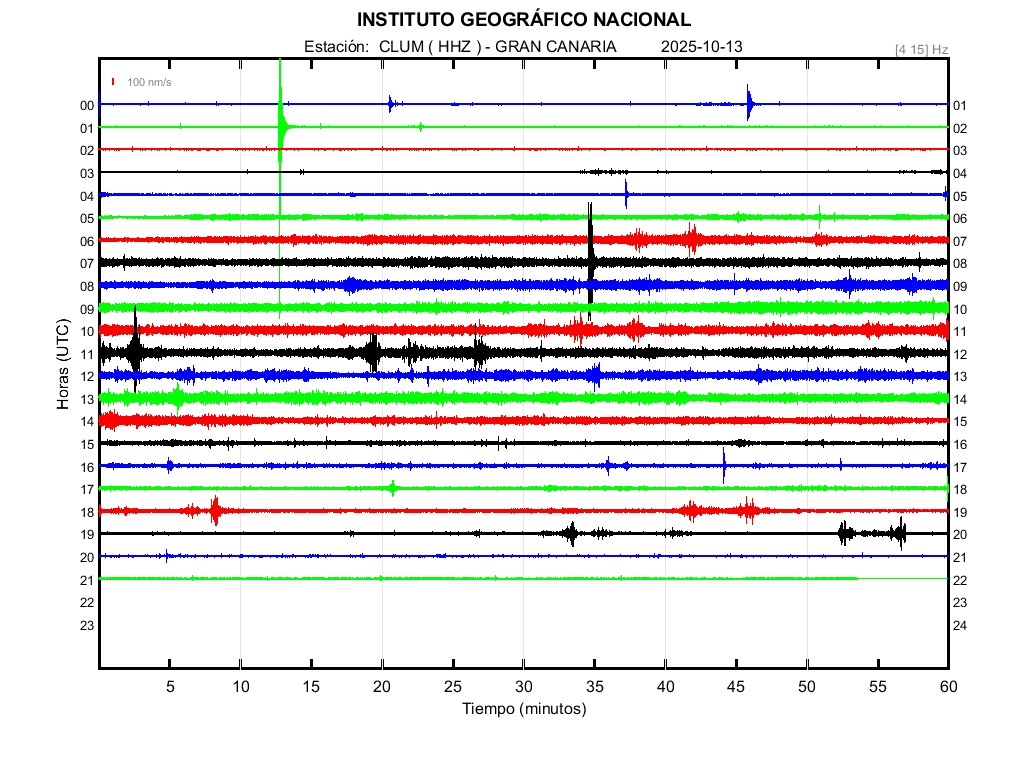This screenshot has height=768, width=1024.
Task: Select hour label "00" on the left axis
Action: (87, 105)
